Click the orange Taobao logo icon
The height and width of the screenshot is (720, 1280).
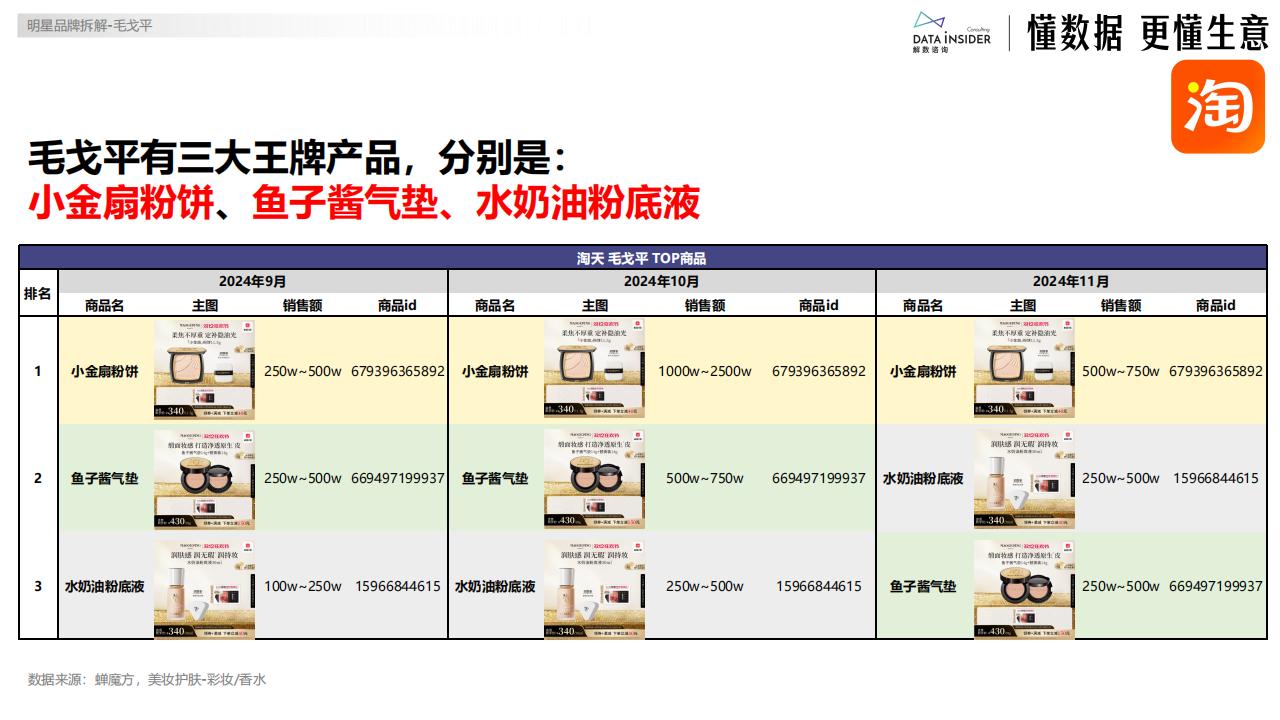(x=1218, y=106)
